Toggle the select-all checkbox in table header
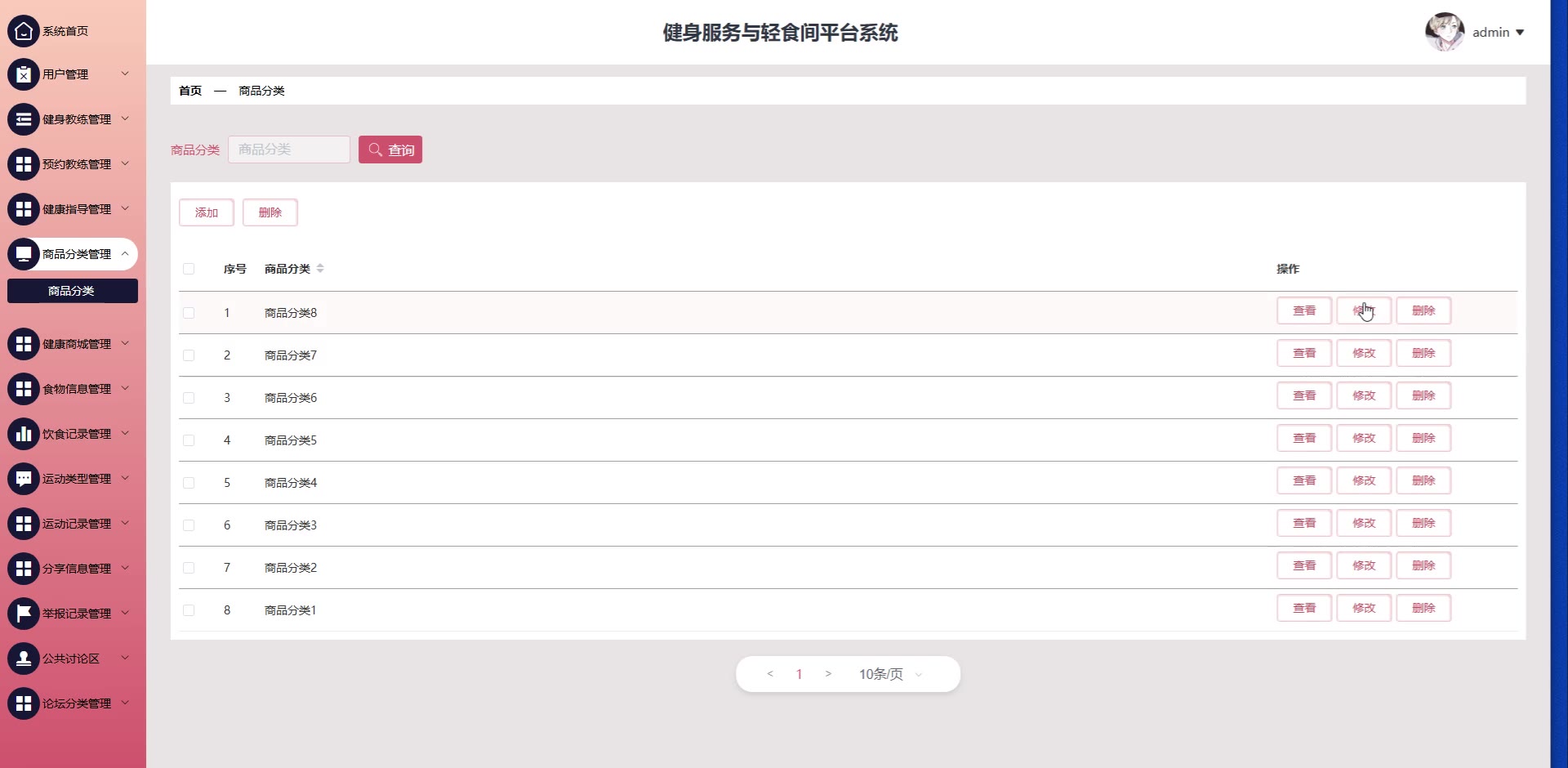Viewport: 1568px width, 768px height. coord(189,269)
